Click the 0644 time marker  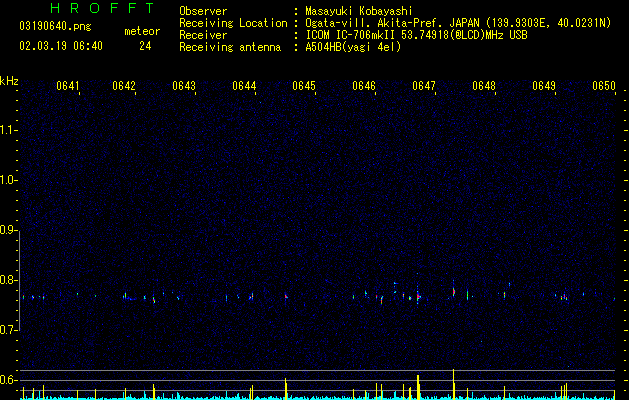coord(244,85)
